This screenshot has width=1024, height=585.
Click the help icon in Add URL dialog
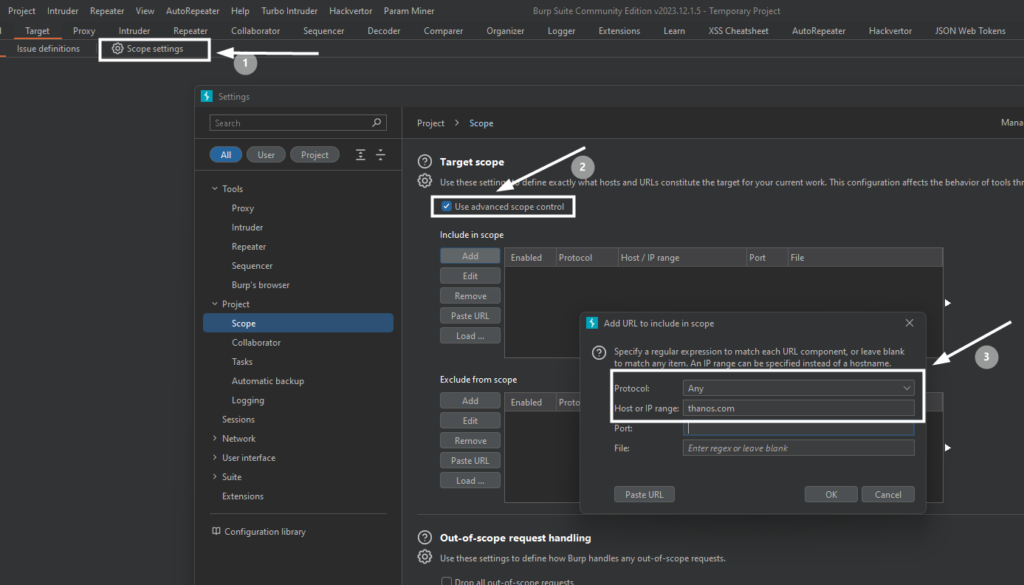(x=599, y=353)
